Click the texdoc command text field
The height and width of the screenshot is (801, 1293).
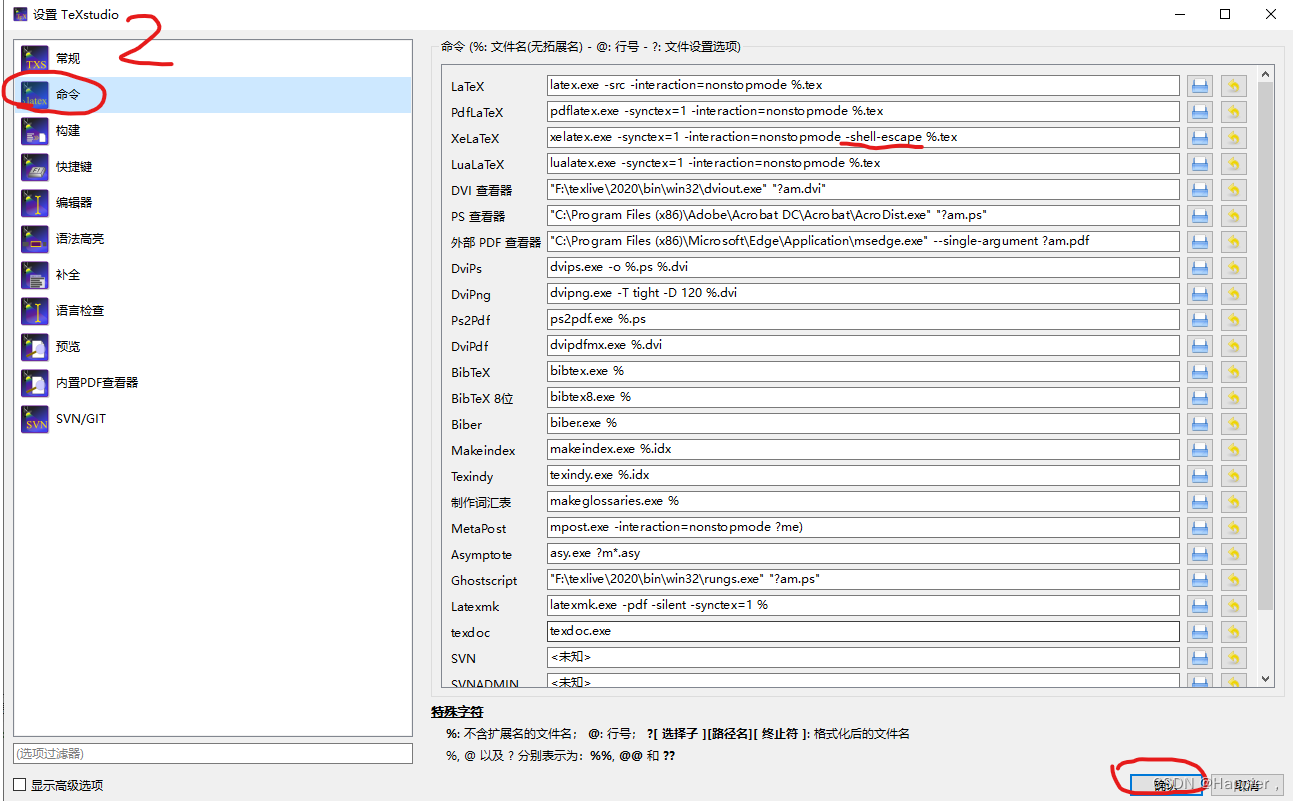click(x=863, y=631)
